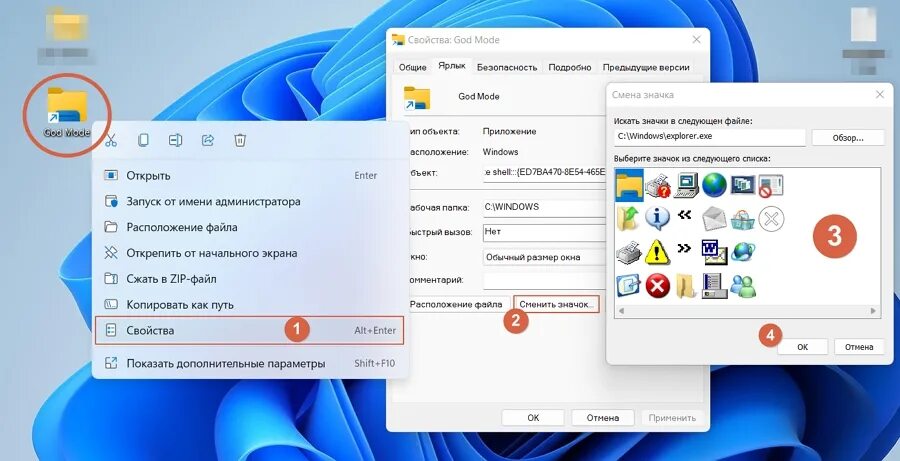Choose the settings list panel icon
The image size is (900, 461).
(714, 286)
